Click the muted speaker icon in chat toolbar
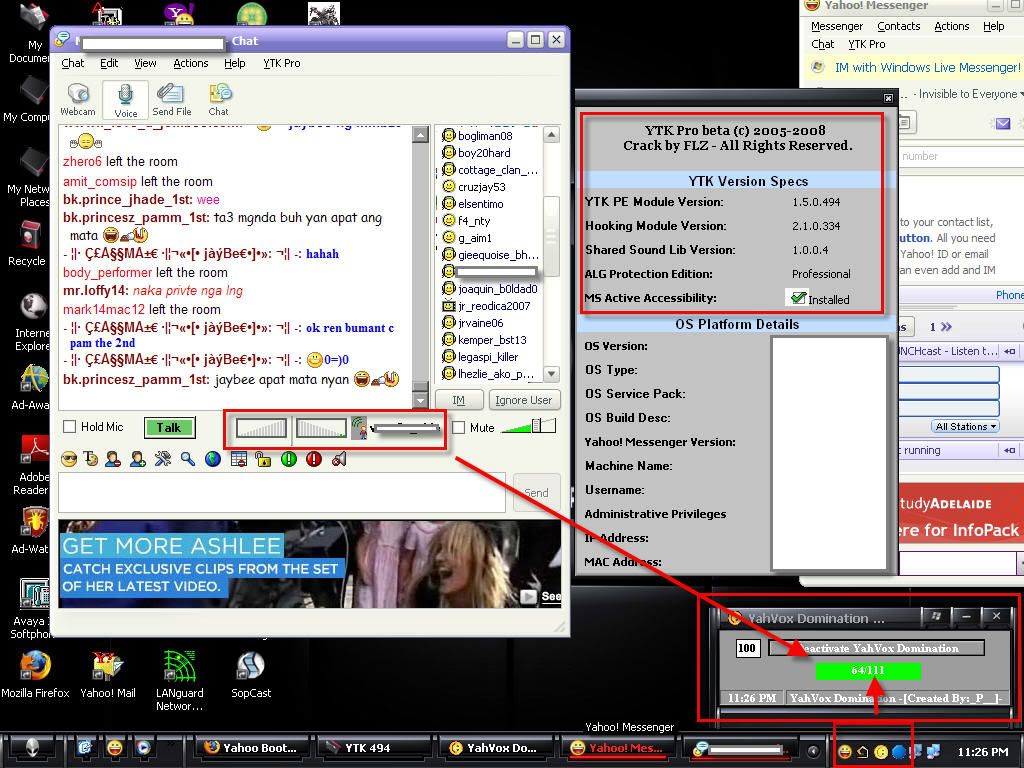 pyautogui.click(x=339, y=459)
